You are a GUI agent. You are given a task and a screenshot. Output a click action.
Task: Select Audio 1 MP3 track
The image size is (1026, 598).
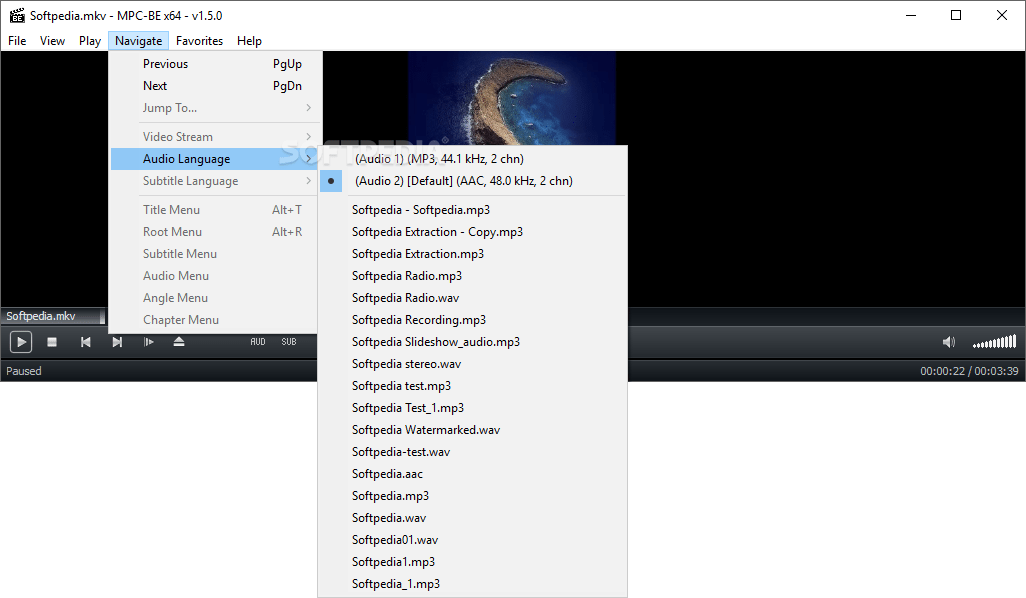click(440, 158)
